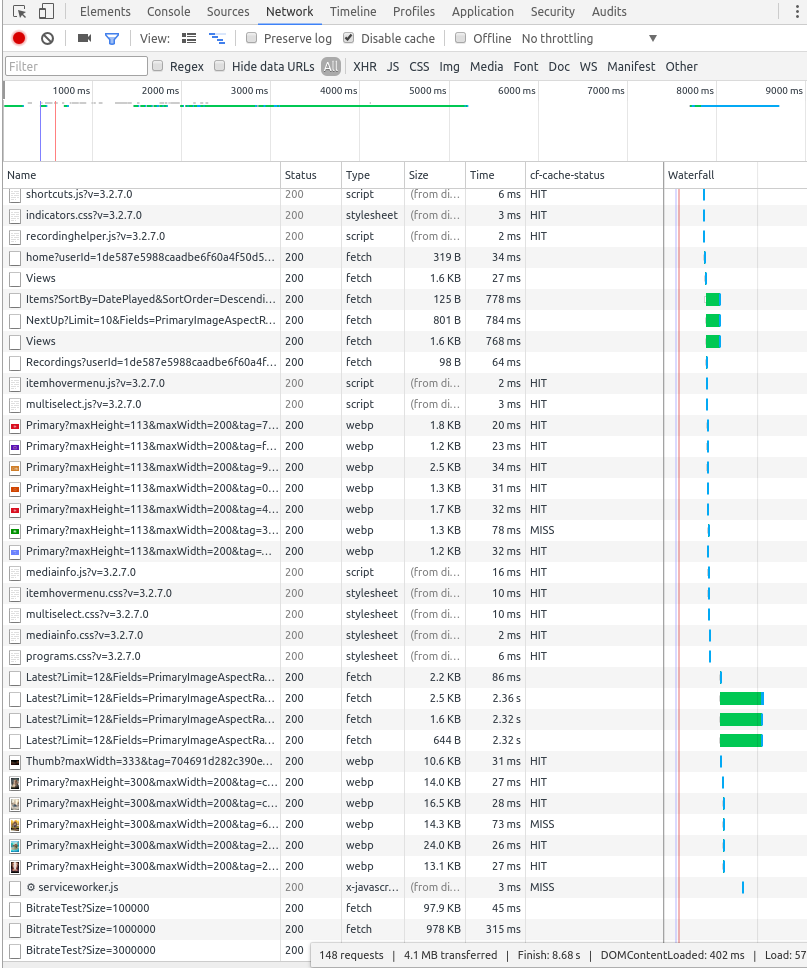
Task: Open the Application panel
Action: (x=483, y=11)
